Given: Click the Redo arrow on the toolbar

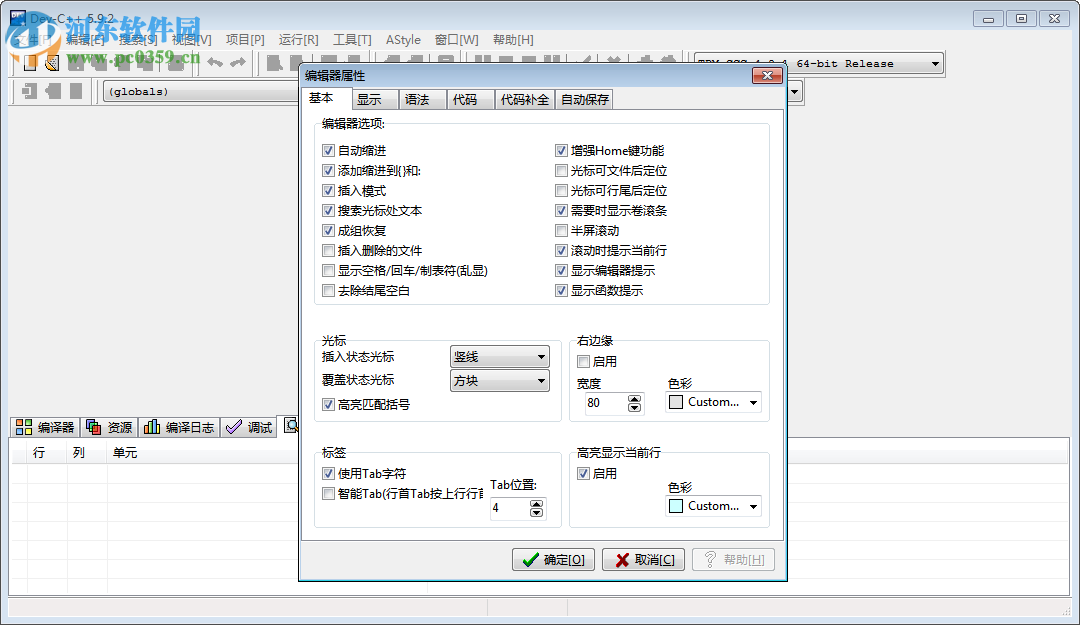Looking at the screenshot, I should coord(239,62).
